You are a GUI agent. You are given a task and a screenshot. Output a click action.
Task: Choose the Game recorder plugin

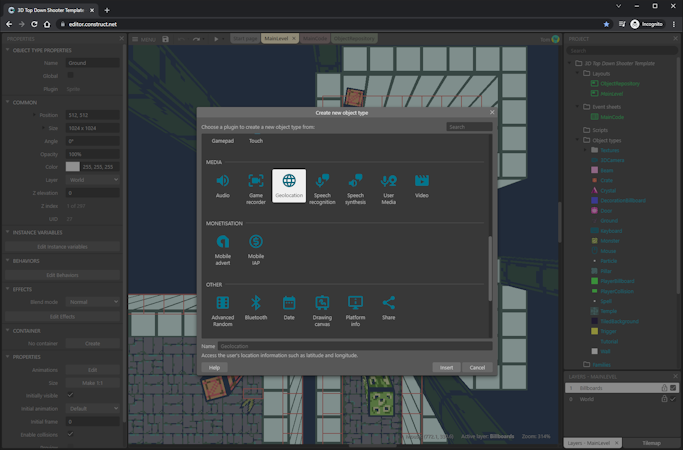click(256, 182)
